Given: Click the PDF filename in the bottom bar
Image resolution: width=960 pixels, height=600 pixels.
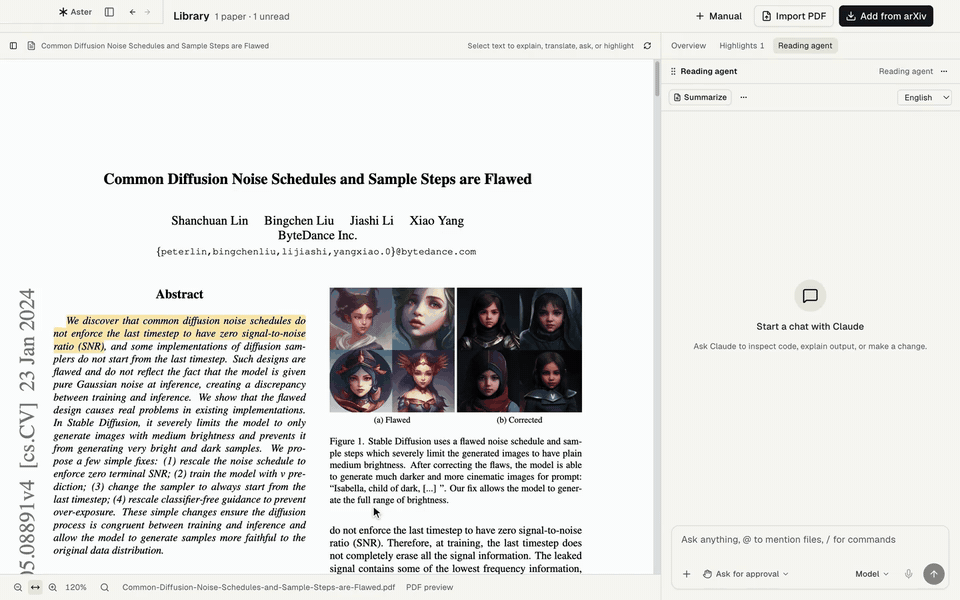Looking at the screenshot, I should (258, 587).
